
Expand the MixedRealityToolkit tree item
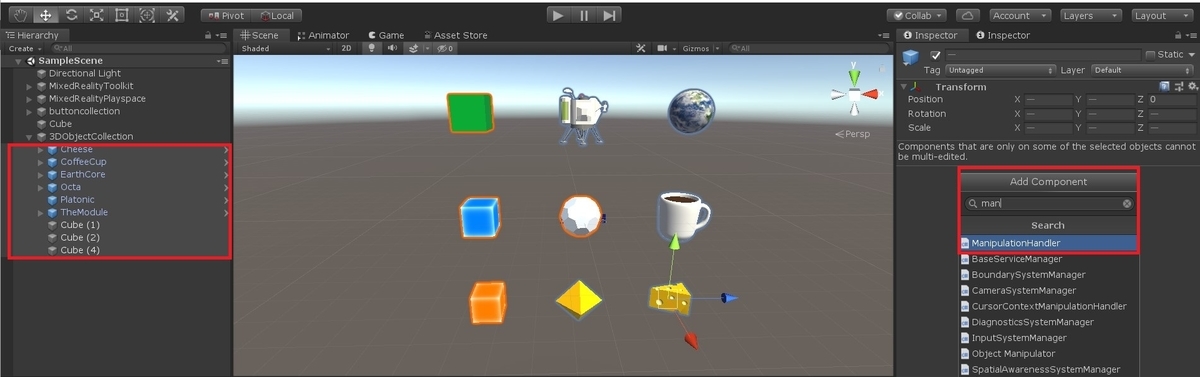click(30, 86)
